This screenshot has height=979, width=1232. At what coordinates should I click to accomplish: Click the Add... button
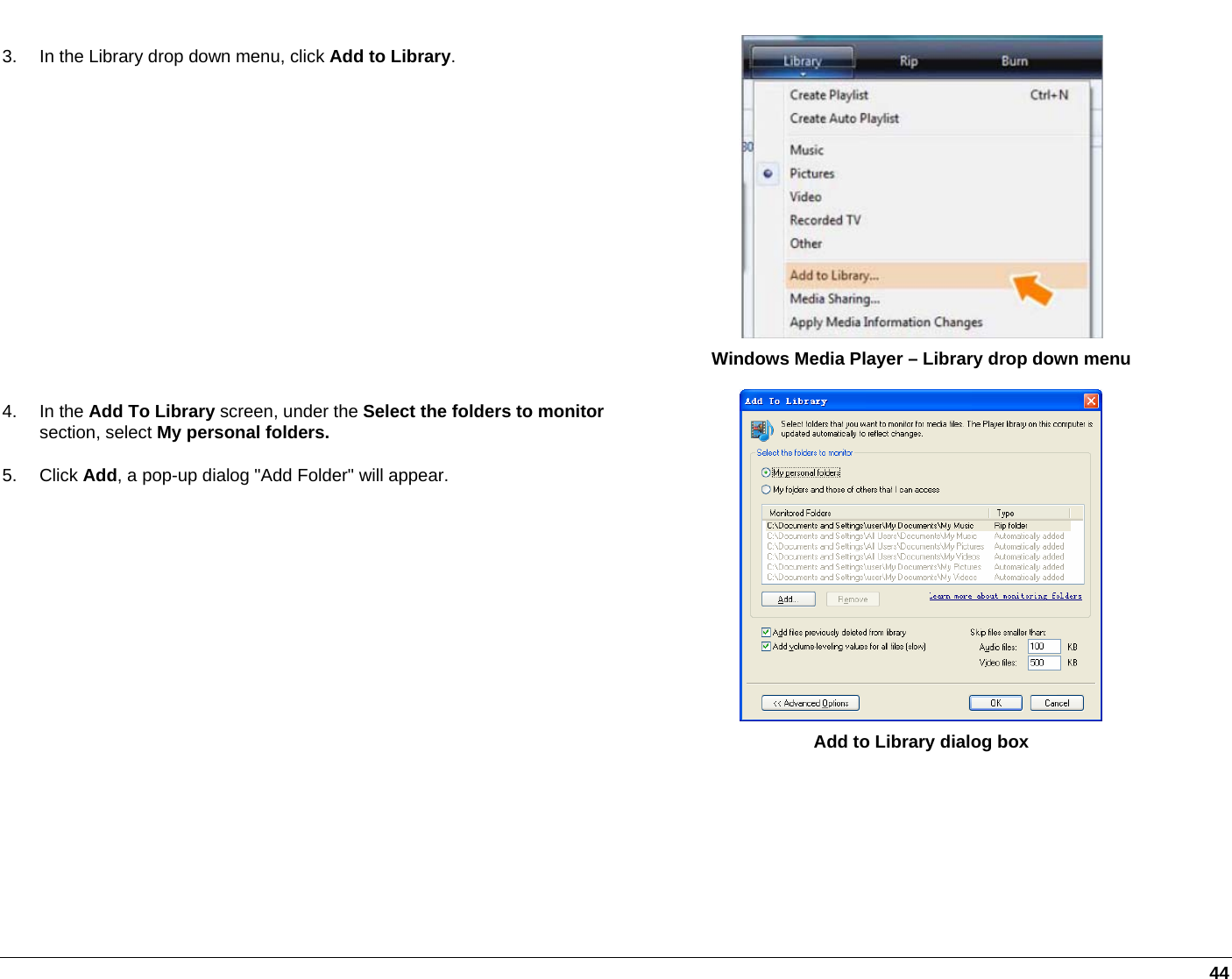pos(788,599)
